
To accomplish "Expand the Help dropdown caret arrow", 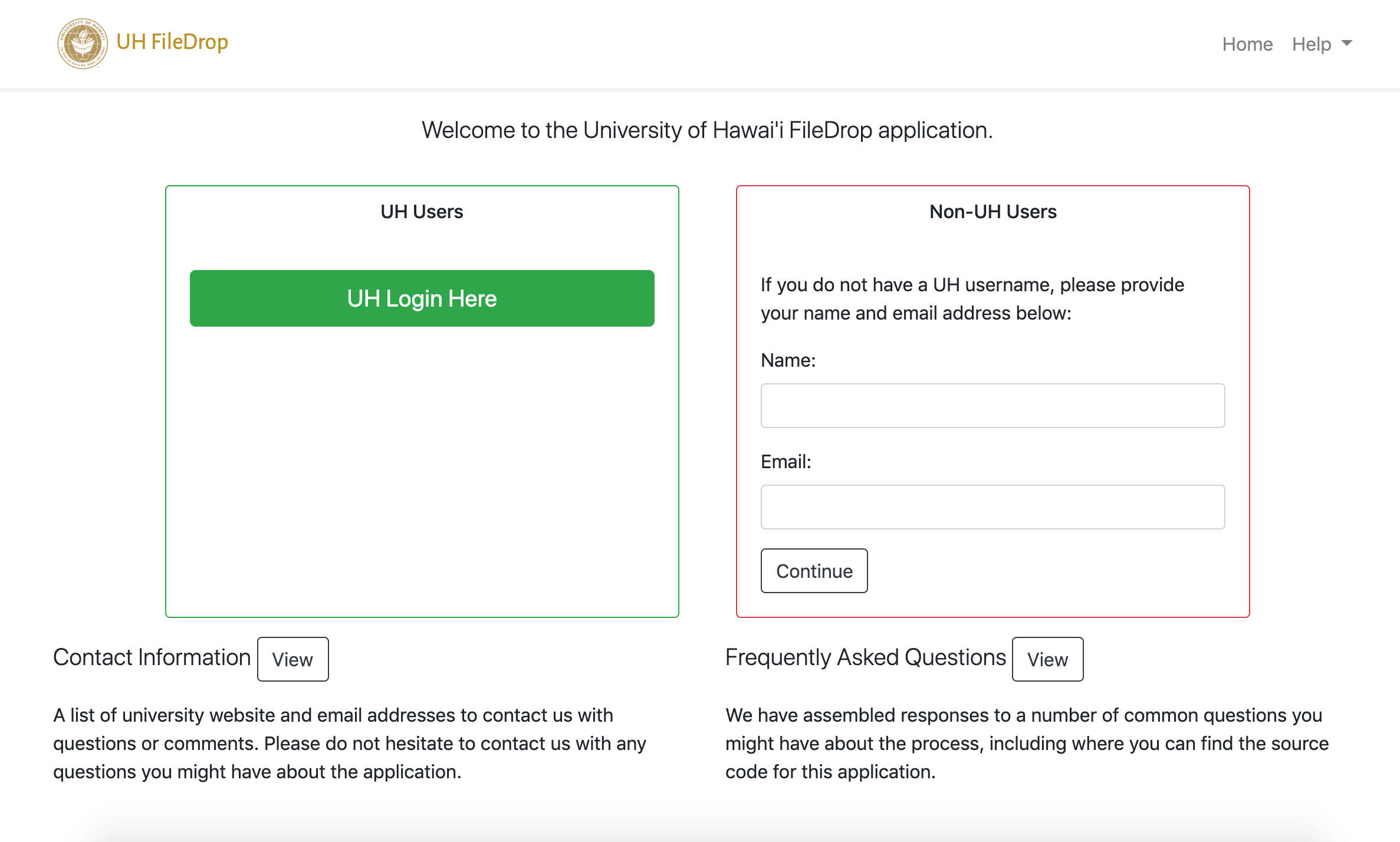I will pos(1346,43).
